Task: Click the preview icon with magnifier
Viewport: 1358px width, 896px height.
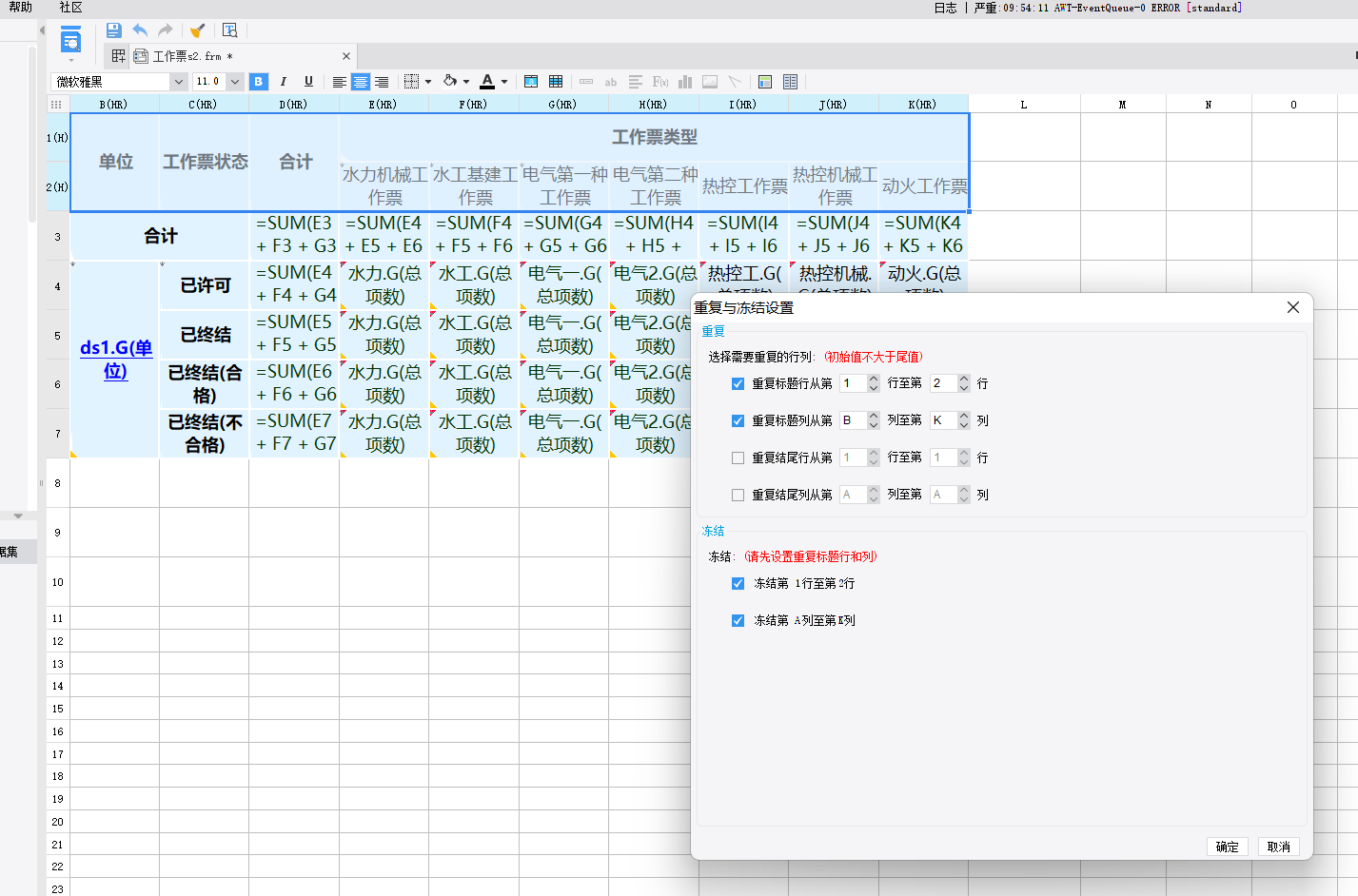Action: tap(229, 30)
